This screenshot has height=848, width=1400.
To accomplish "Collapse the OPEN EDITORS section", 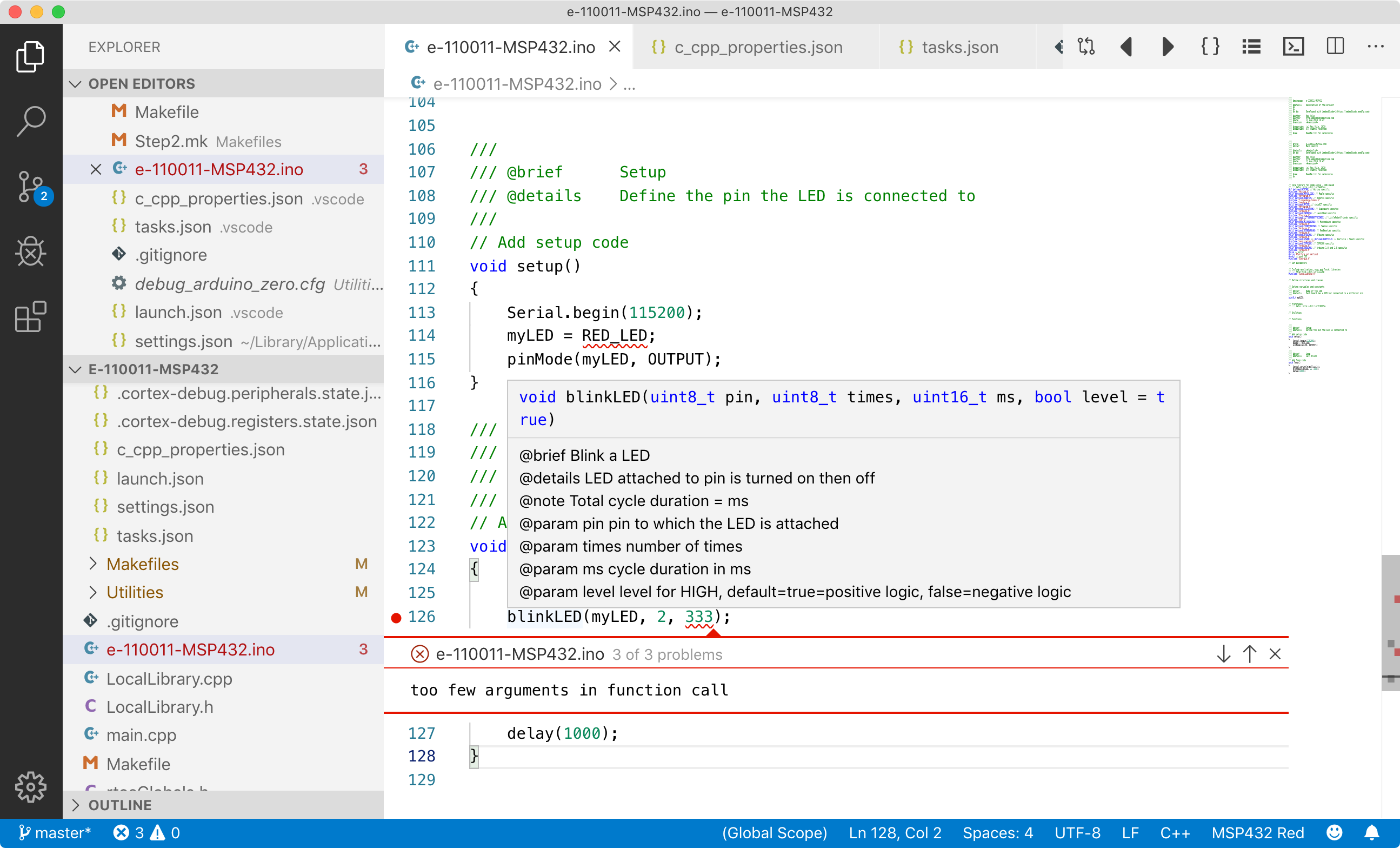I will click(x=76, y=83).
